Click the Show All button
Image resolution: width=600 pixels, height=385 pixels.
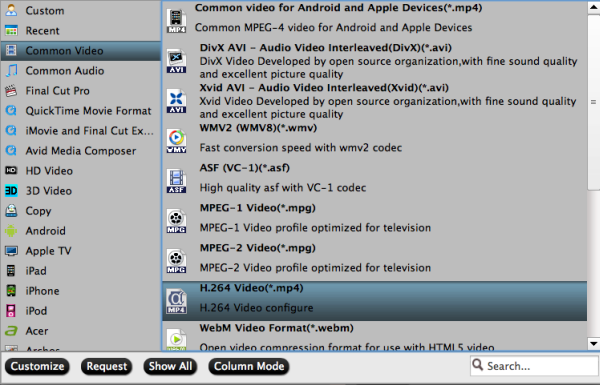tap(170, 366)
